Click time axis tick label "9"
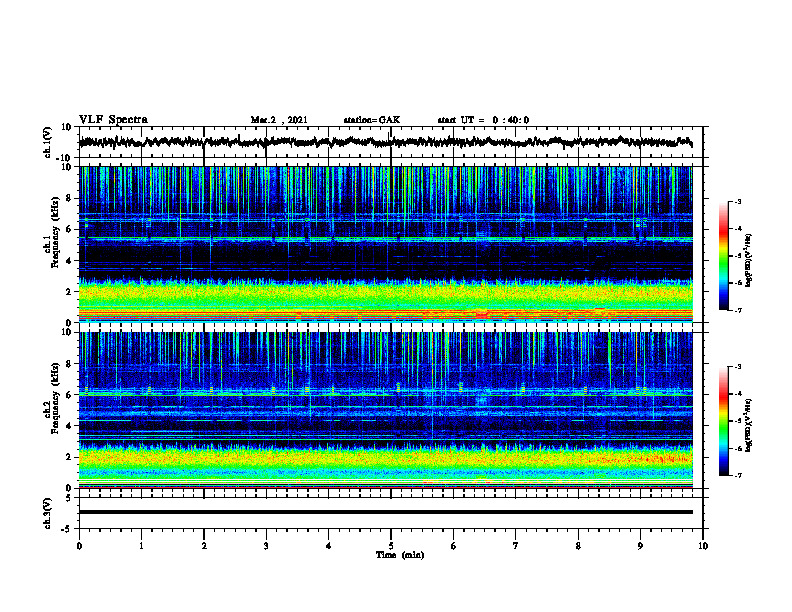 pyautogui.click(x=640, y=546)
